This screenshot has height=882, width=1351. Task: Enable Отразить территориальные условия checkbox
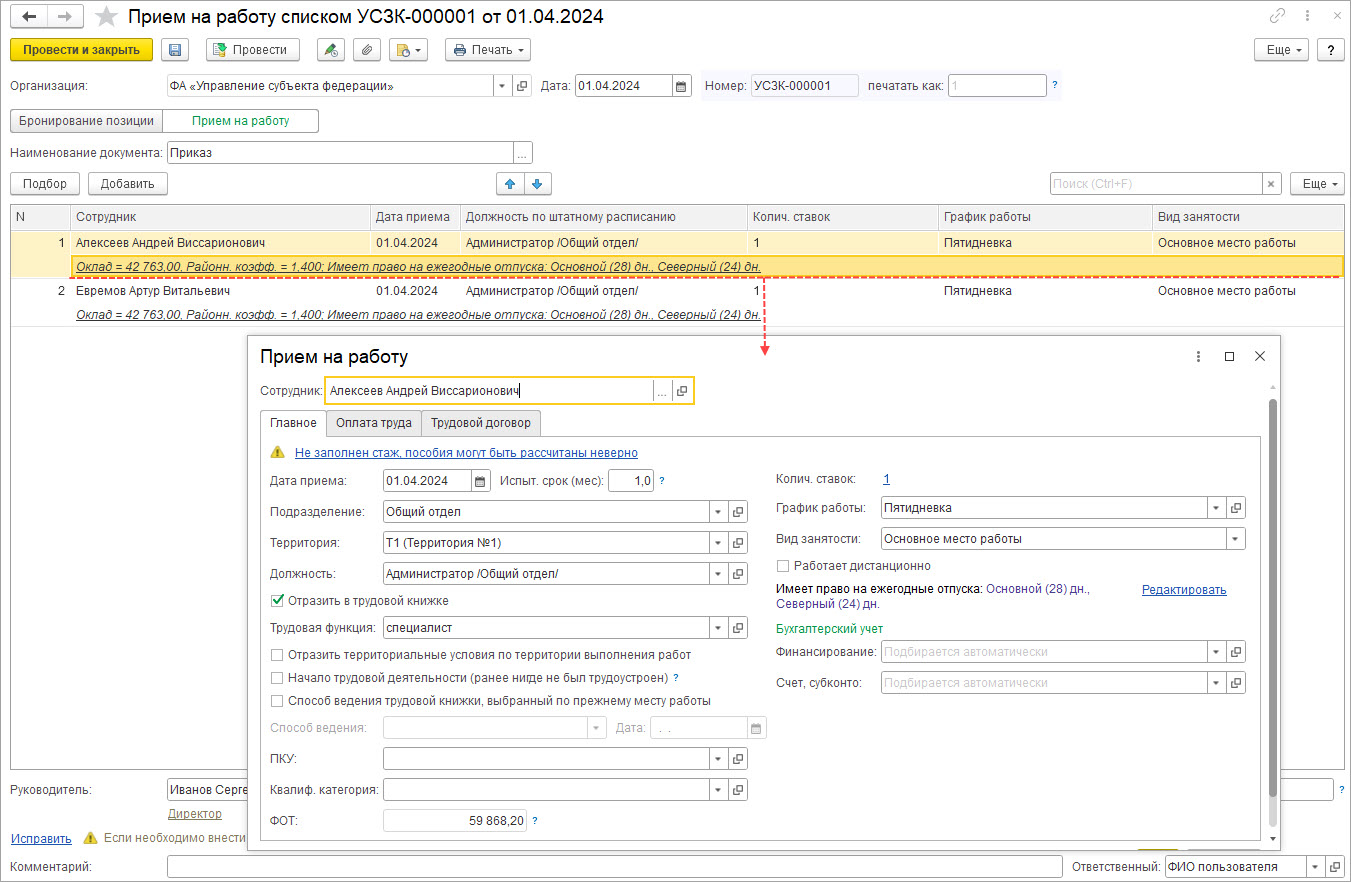pyautogui.click(x=277, y=655)
